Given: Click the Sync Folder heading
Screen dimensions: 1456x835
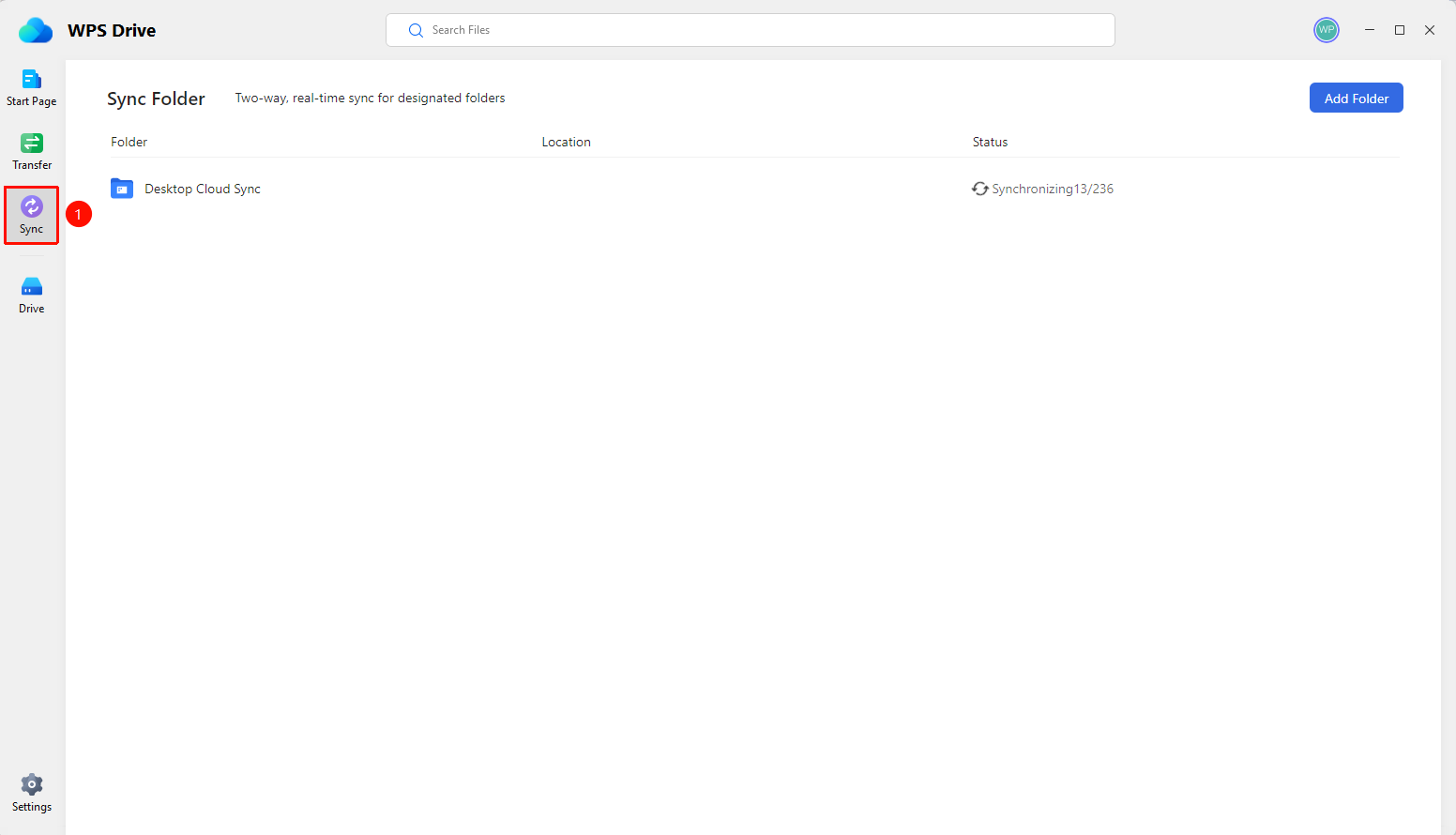Looking at the screenshot, I should (x=156, y=99).
